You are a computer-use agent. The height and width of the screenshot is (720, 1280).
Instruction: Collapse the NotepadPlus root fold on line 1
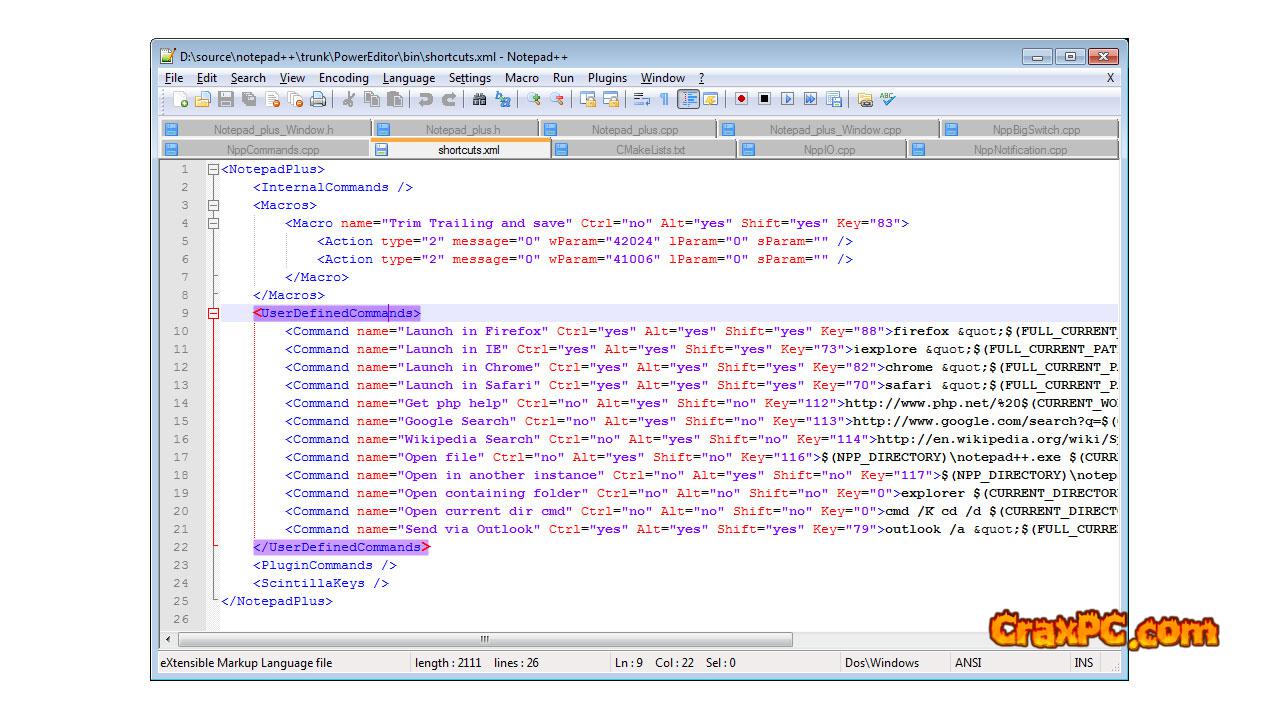pos(213,170)
